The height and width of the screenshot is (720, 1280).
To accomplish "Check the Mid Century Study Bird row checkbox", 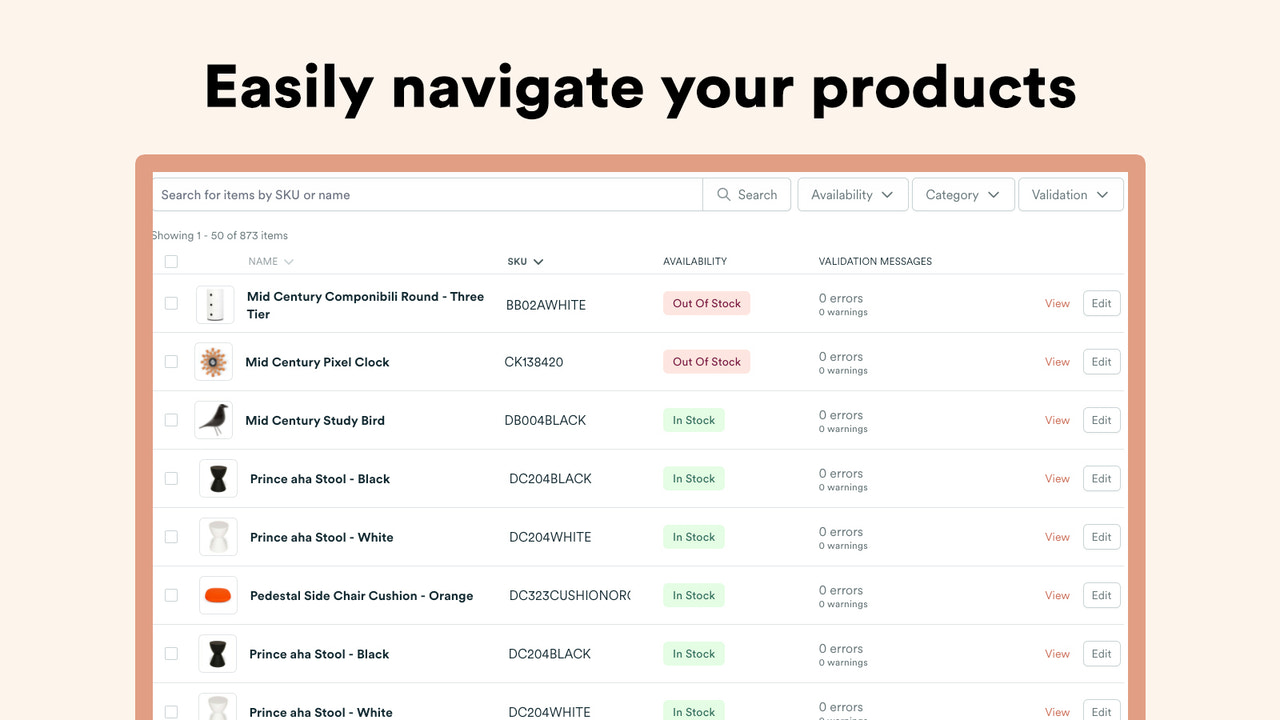I will point(171,420).
